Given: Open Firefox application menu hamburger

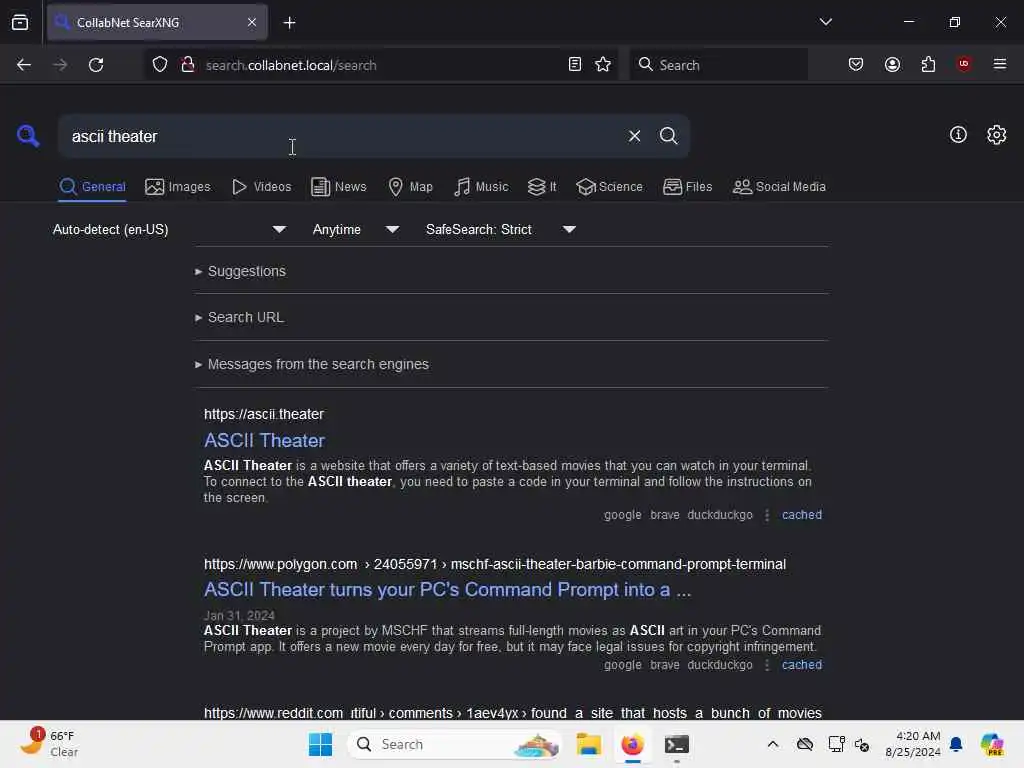Looking at the screenshot, I should (x=999, y=64).
